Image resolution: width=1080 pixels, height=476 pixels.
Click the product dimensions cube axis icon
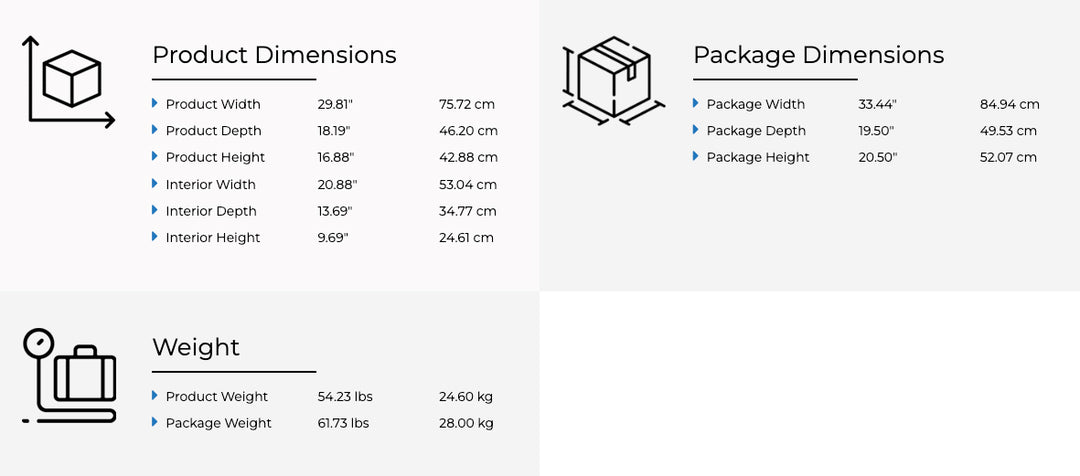pos(68,83)
